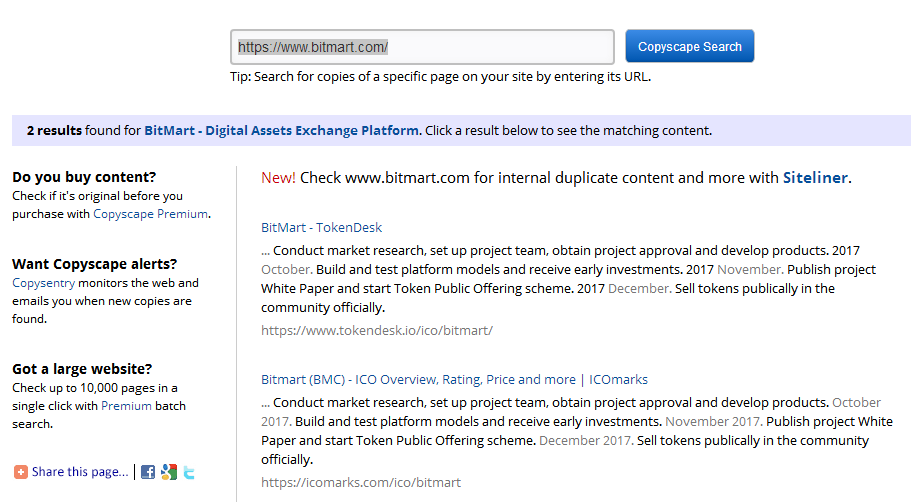Open the Bitmart (BMC) ICOmarks result title
Viewport: 911px width, 502px height.
click(454, 379)
